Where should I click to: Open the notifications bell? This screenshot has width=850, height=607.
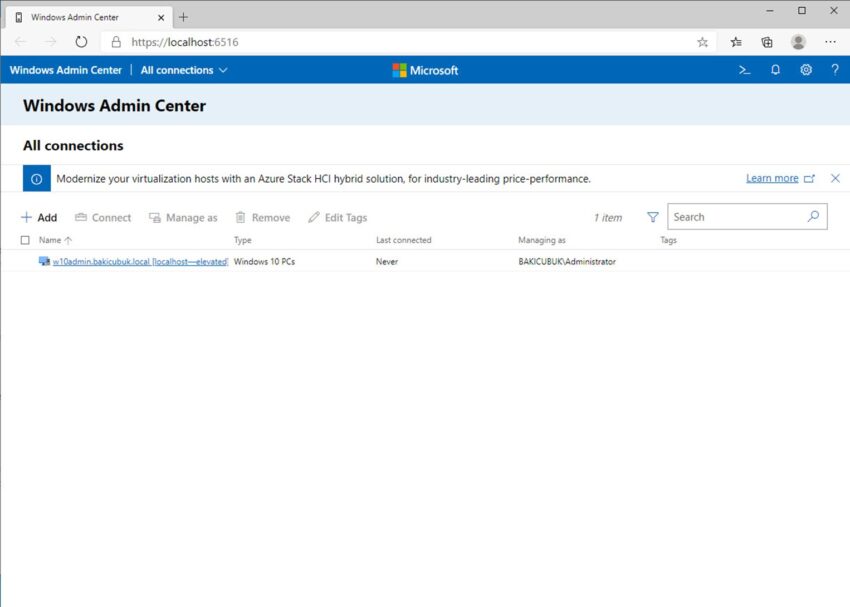(x=775, y=70)
